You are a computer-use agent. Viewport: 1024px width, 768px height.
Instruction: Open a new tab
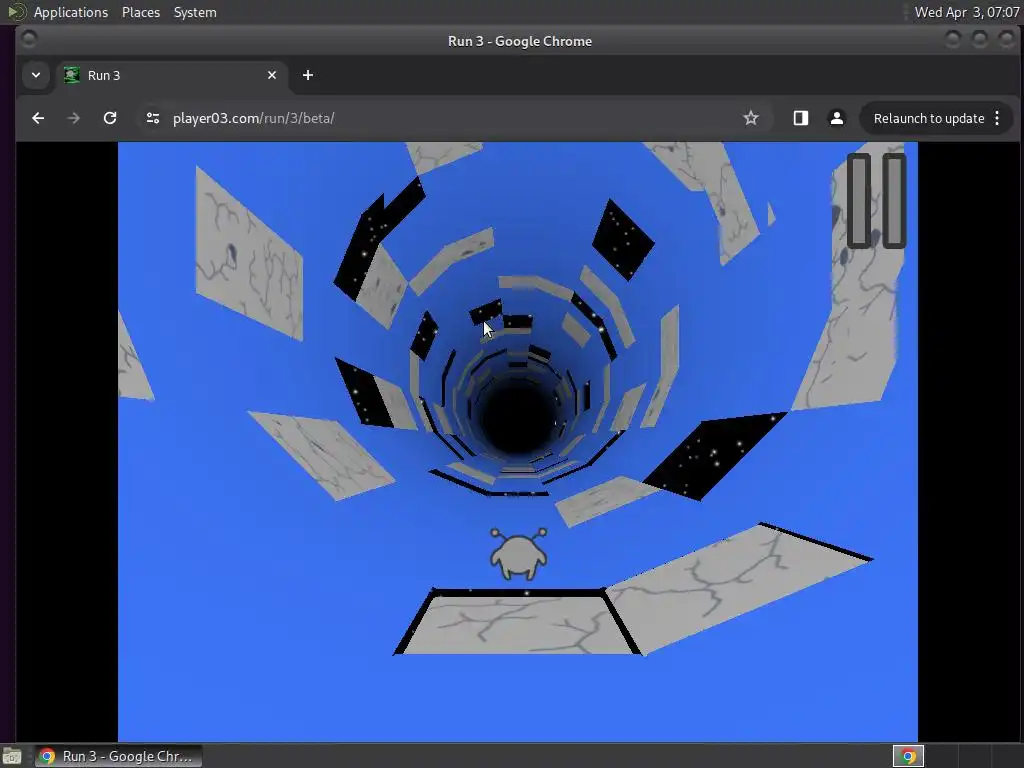[x=308, y=75]
